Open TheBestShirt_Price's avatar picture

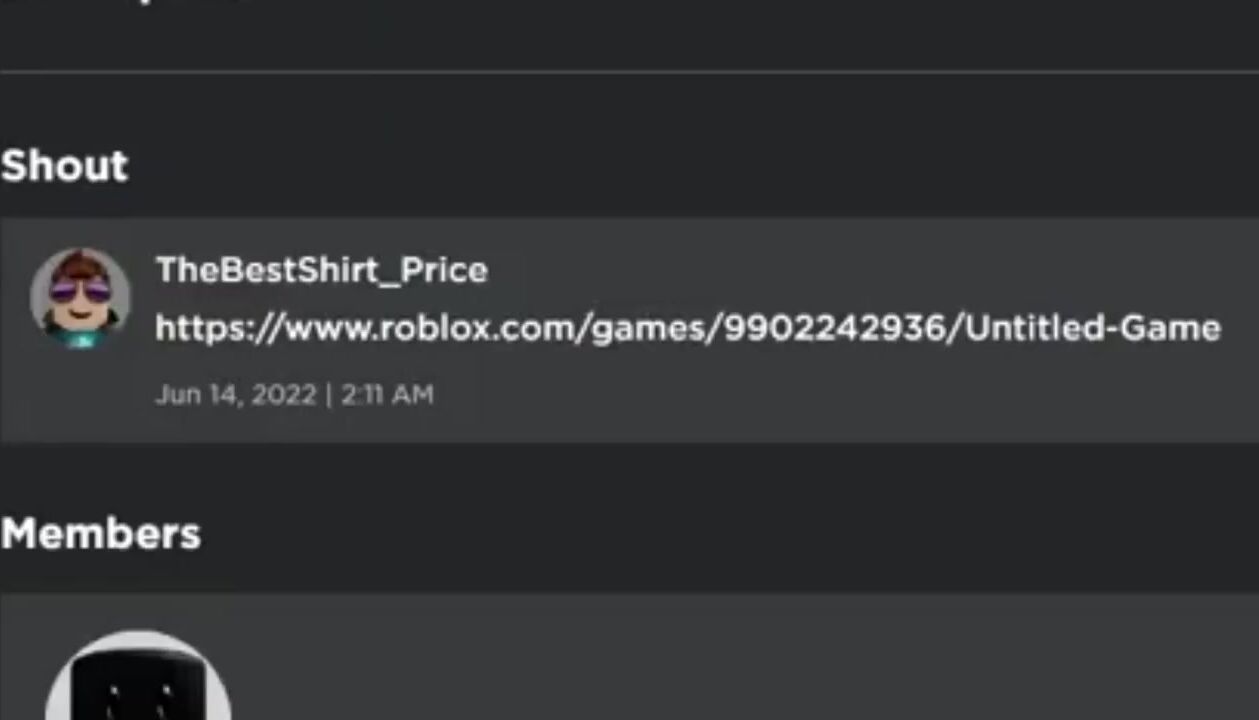point(80,297)
